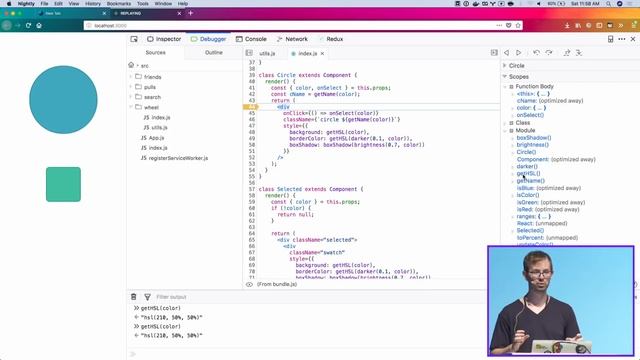640x360 pixels.
Task: Click the browser home button
Action: click(x=39, y=25)
